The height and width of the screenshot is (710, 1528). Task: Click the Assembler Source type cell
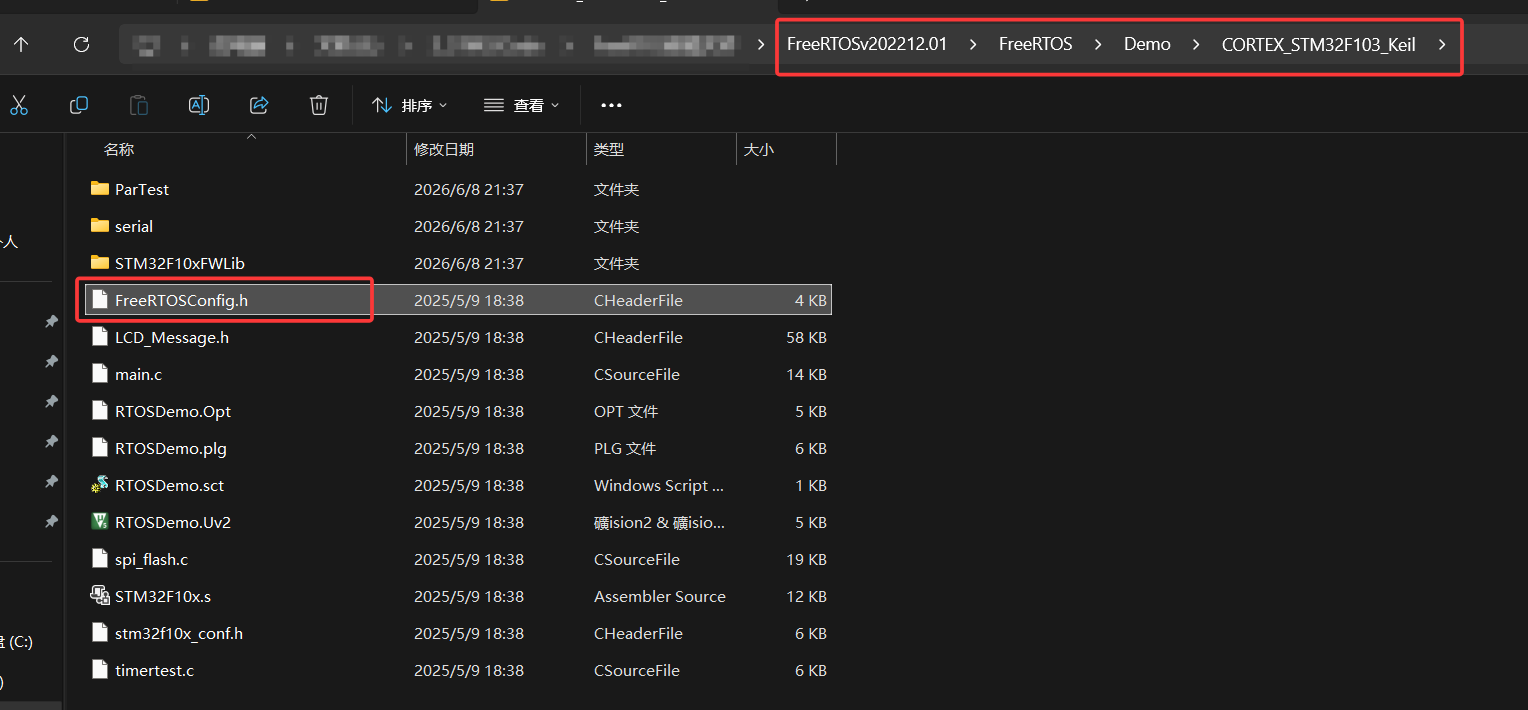(x=660, y=596)
